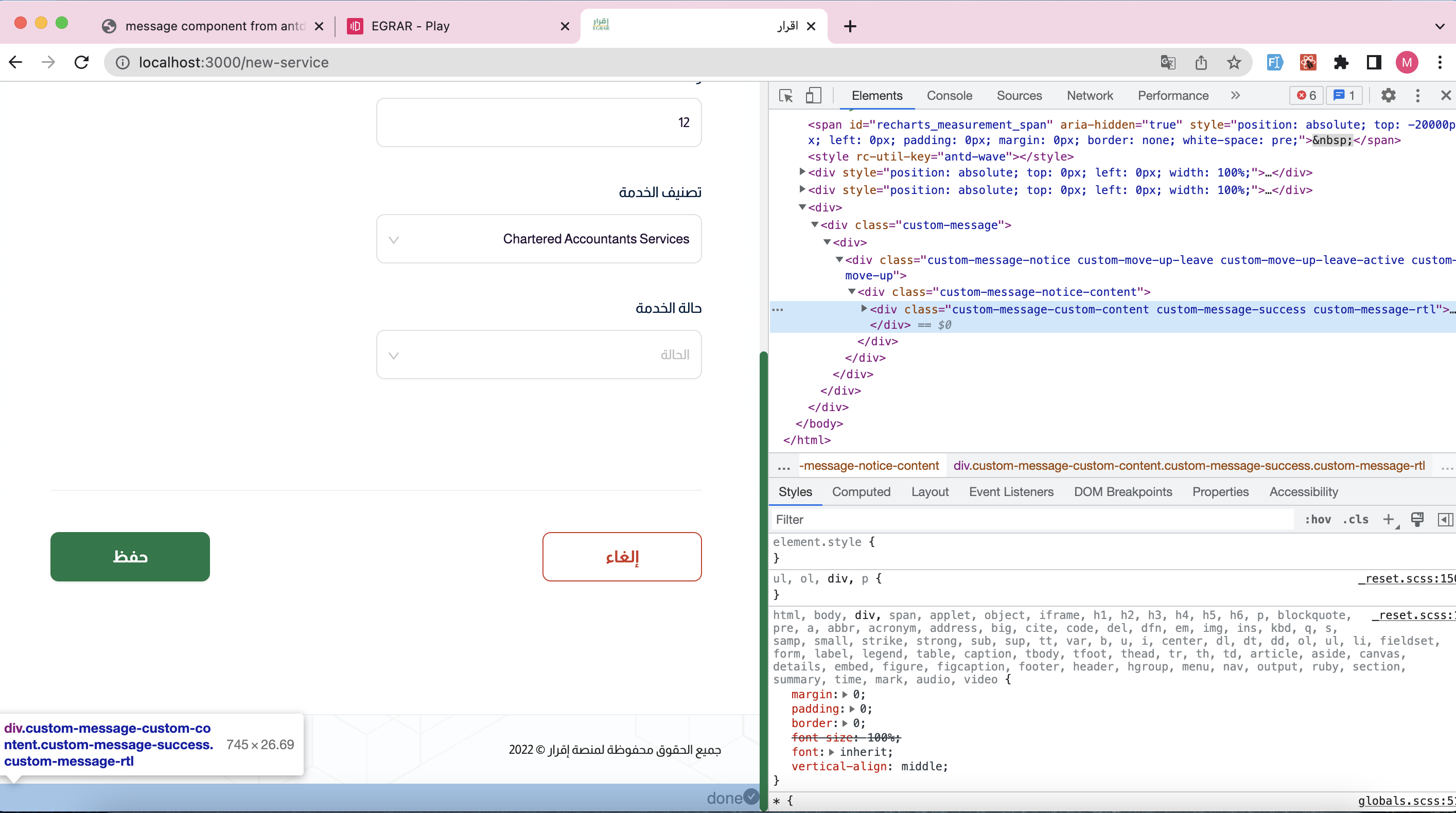
Task: Toggle the device toolbar icon
Action: [813, 96]
